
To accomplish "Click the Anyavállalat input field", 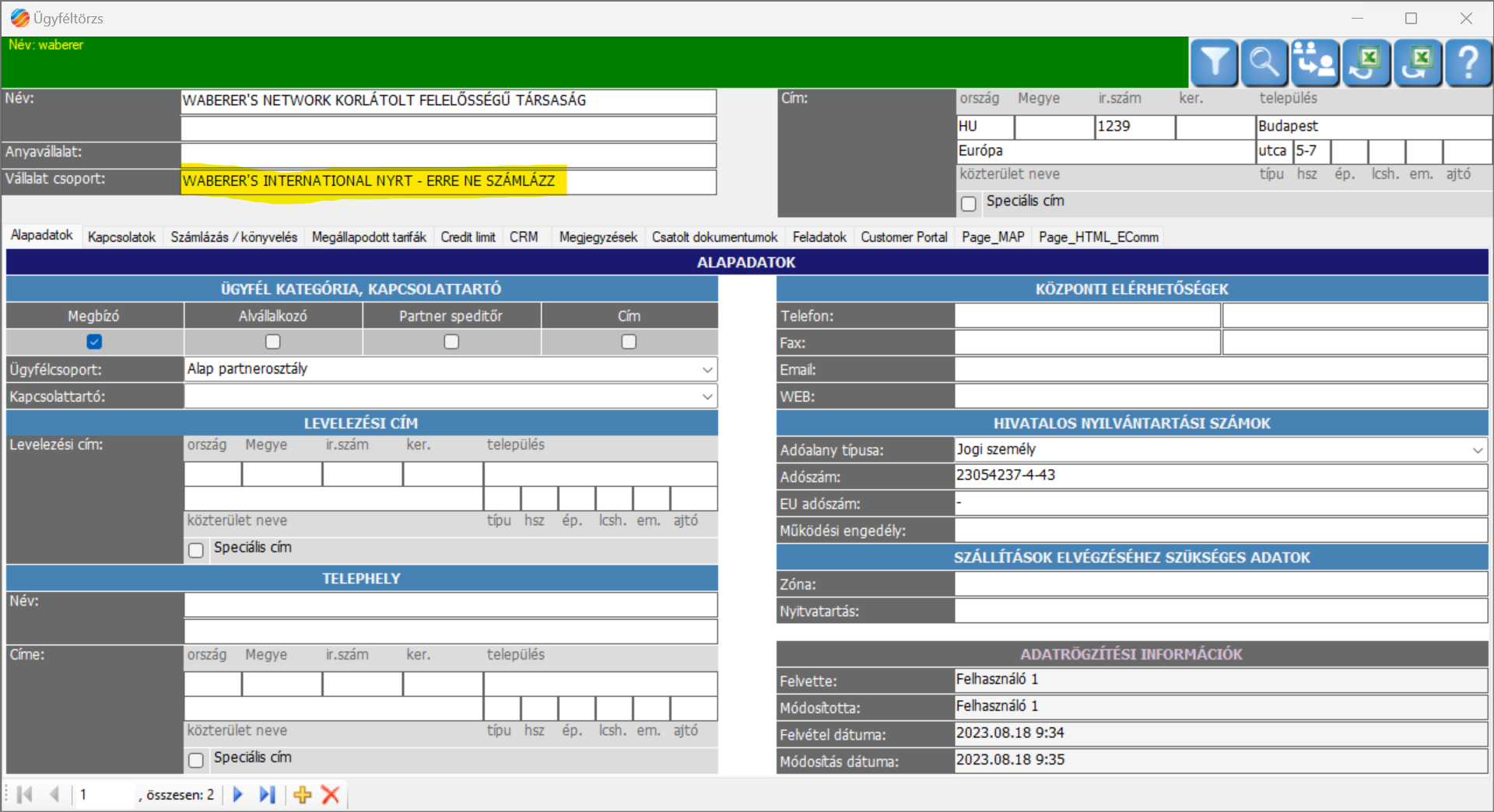I will click(448, 155).
